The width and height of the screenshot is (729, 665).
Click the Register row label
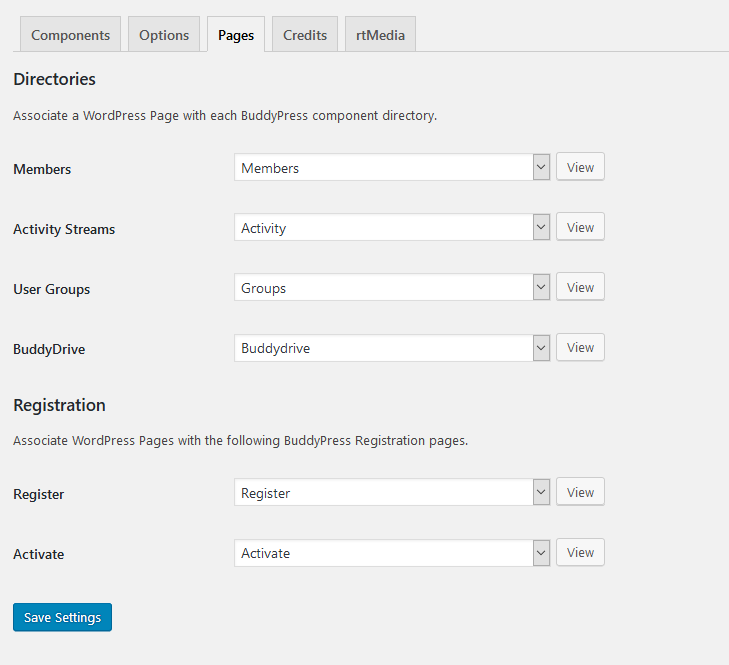pos(39,494)
